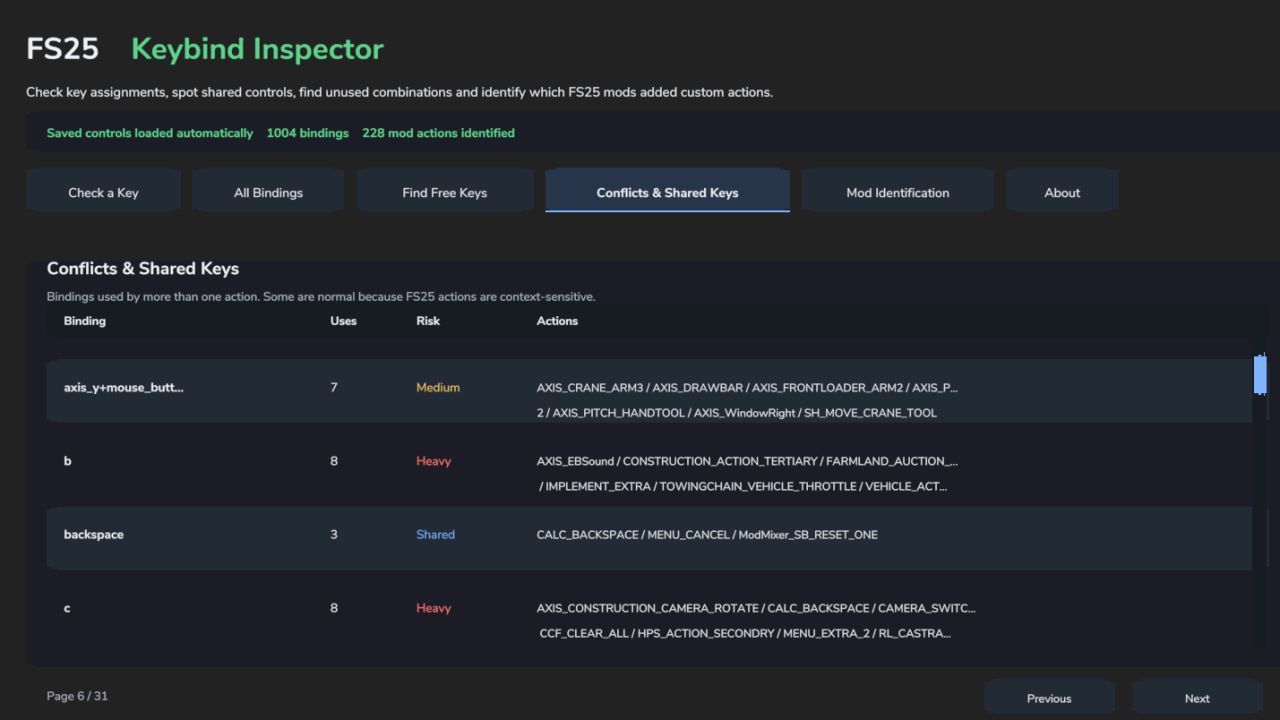Click the vertical scrollbar thumb of the table
Image resolution: width=1280 pixels, height=720 pixels.
[x=1260, y=374]
